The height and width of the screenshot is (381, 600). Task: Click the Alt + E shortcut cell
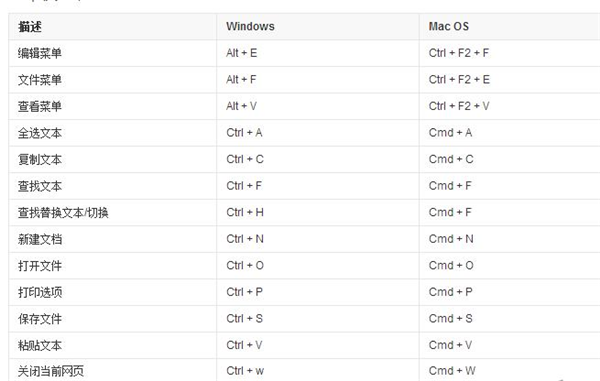pyautogui.click(x=241, y=53)
